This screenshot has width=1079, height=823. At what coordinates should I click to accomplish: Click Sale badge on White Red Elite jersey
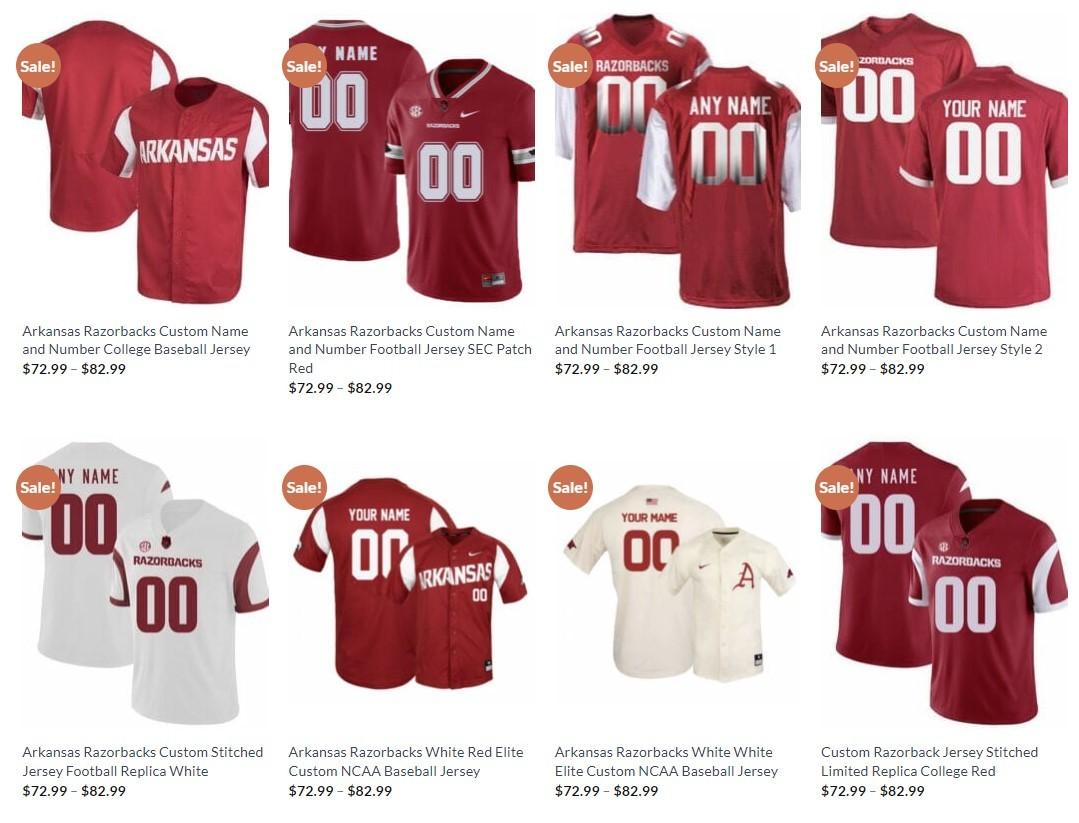point(304,487)
